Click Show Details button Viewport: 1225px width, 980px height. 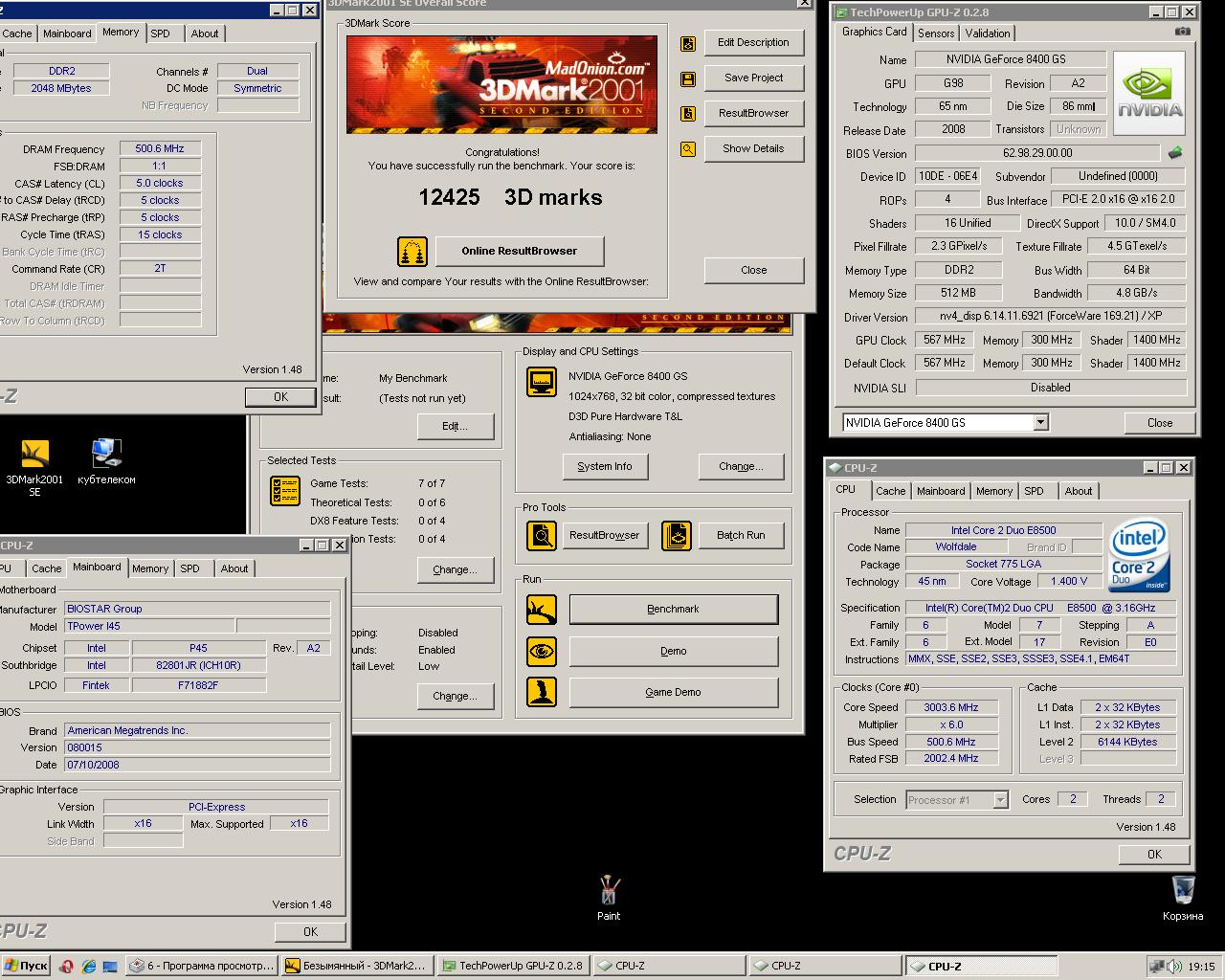pos(754,149)
